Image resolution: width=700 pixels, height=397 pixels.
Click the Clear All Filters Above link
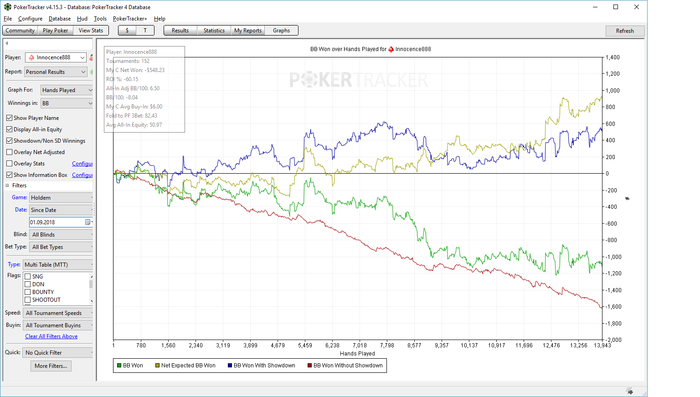pos(51,336)
